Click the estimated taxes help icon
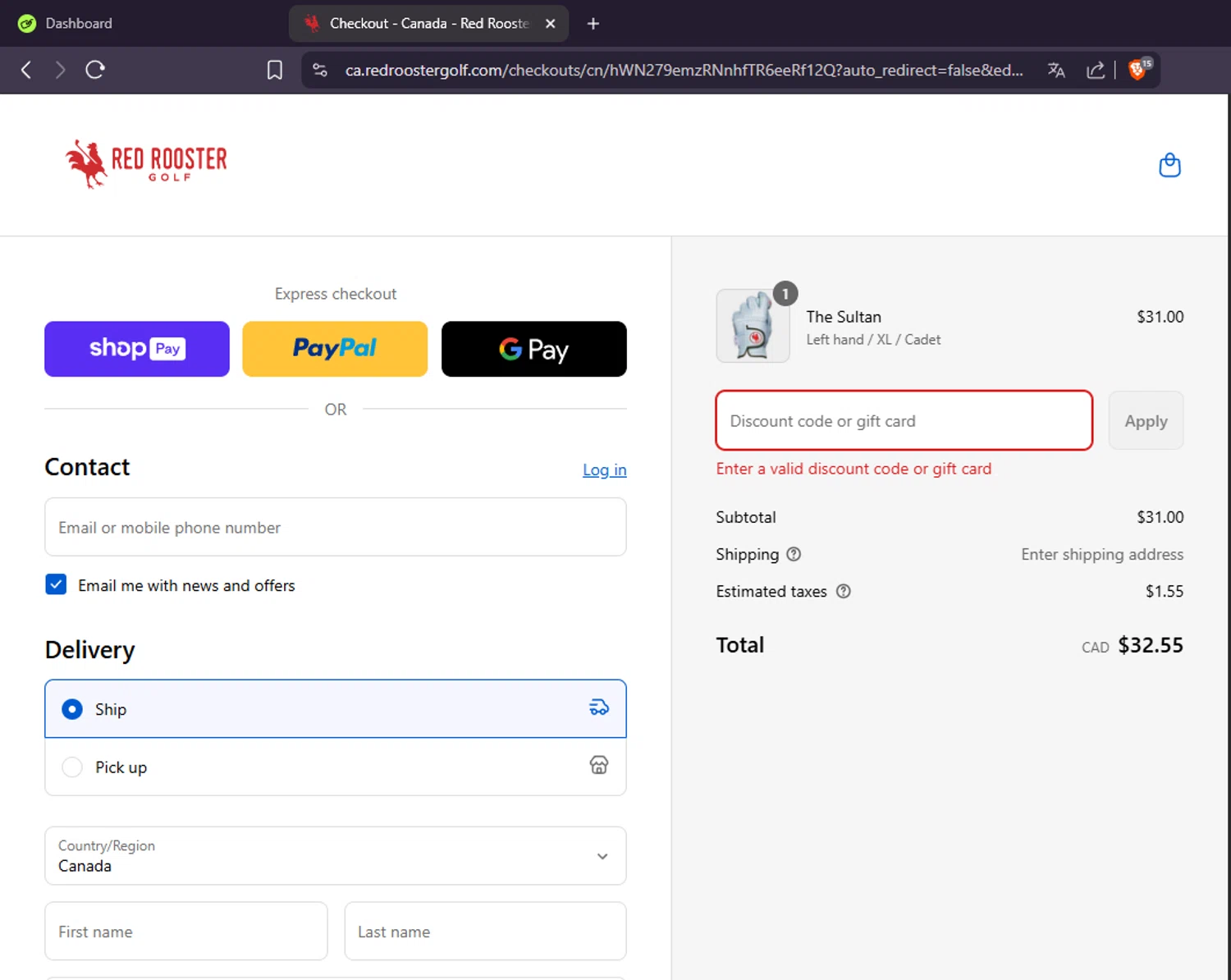The height and width of the screenshot is (980, 1231). [843, 591]
